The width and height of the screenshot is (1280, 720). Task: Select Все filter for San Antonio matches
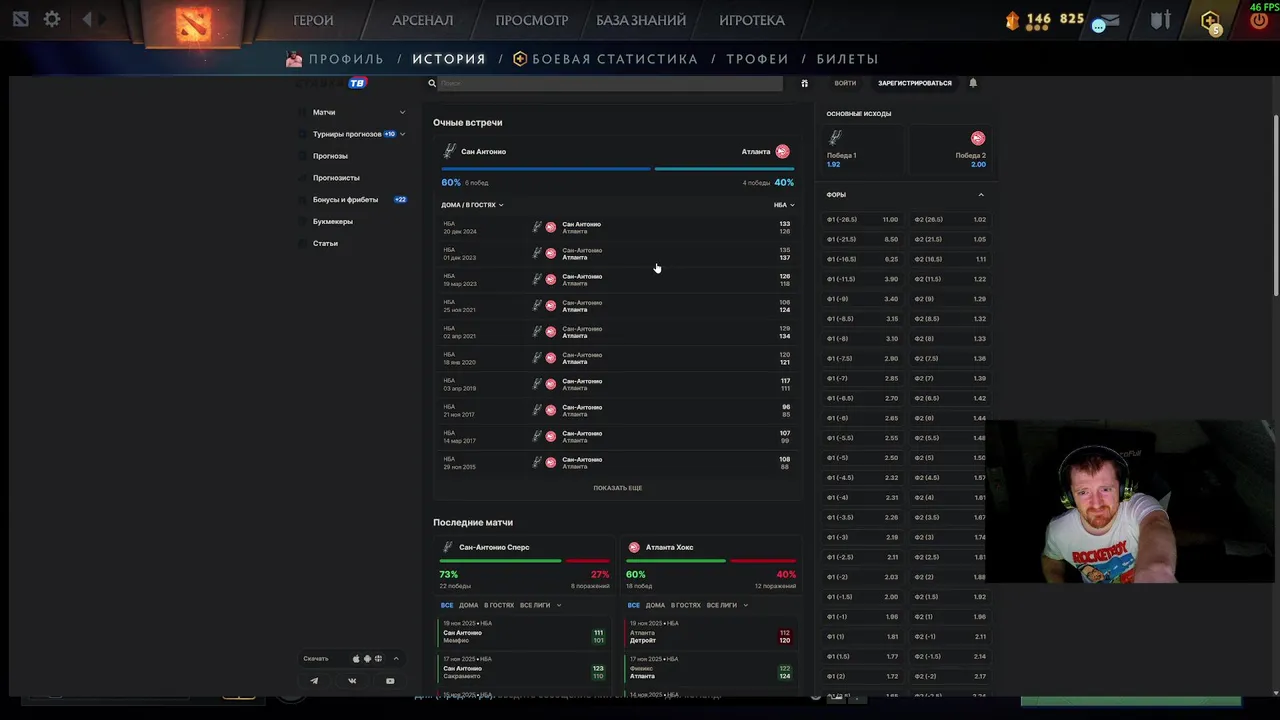447,605
